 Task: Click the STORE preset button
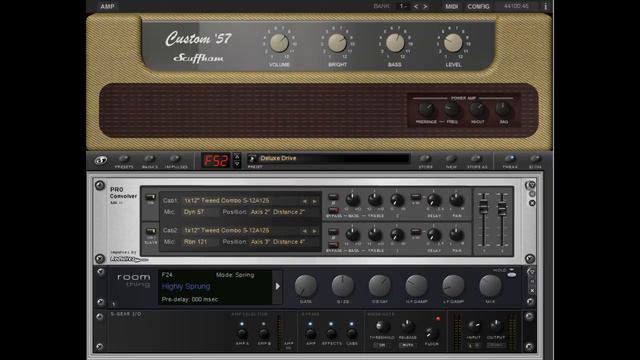(425, 159)
